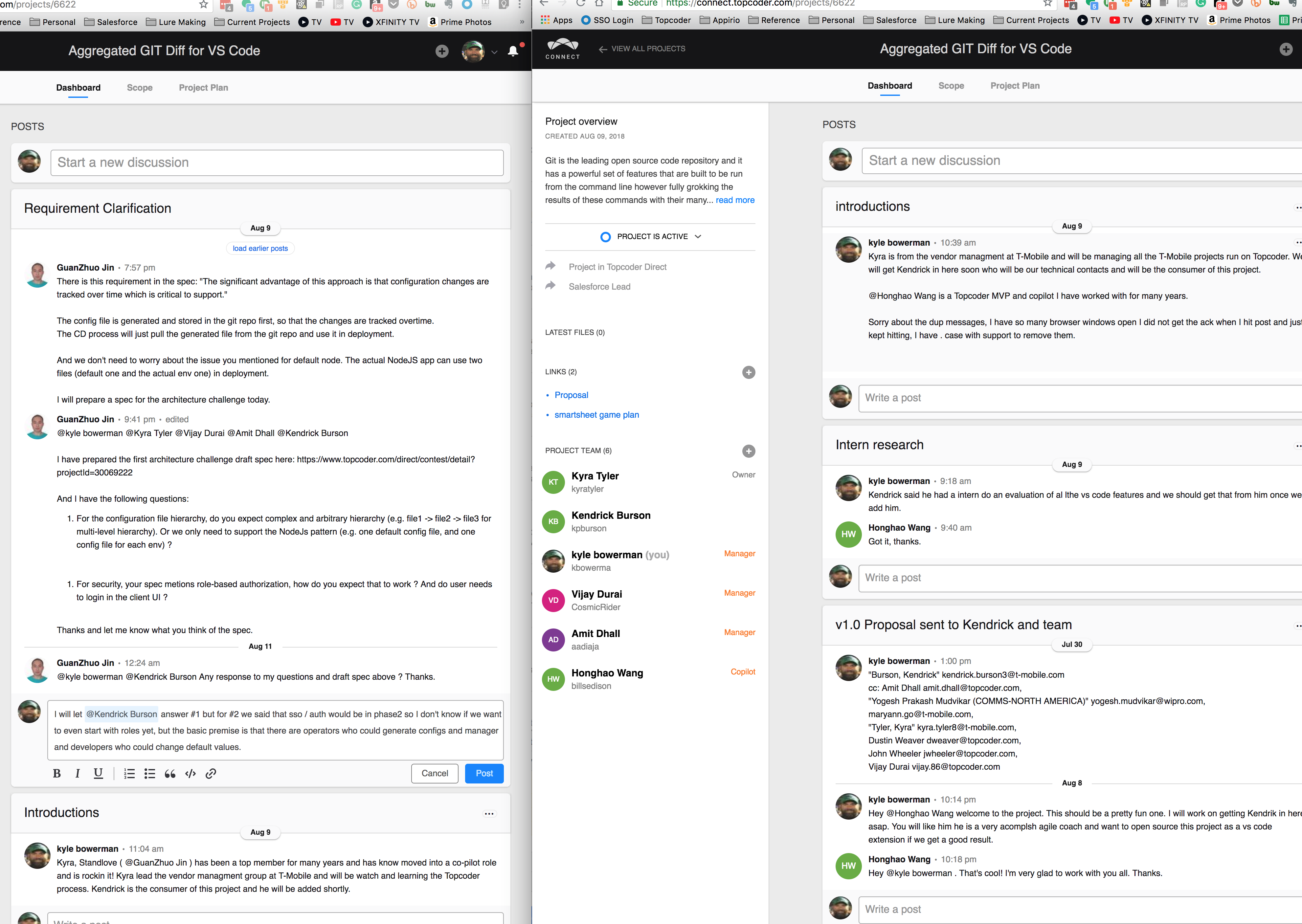Select Dashboard tab in right window
The image size is (1302, 924).
click(x=889, y=86)
